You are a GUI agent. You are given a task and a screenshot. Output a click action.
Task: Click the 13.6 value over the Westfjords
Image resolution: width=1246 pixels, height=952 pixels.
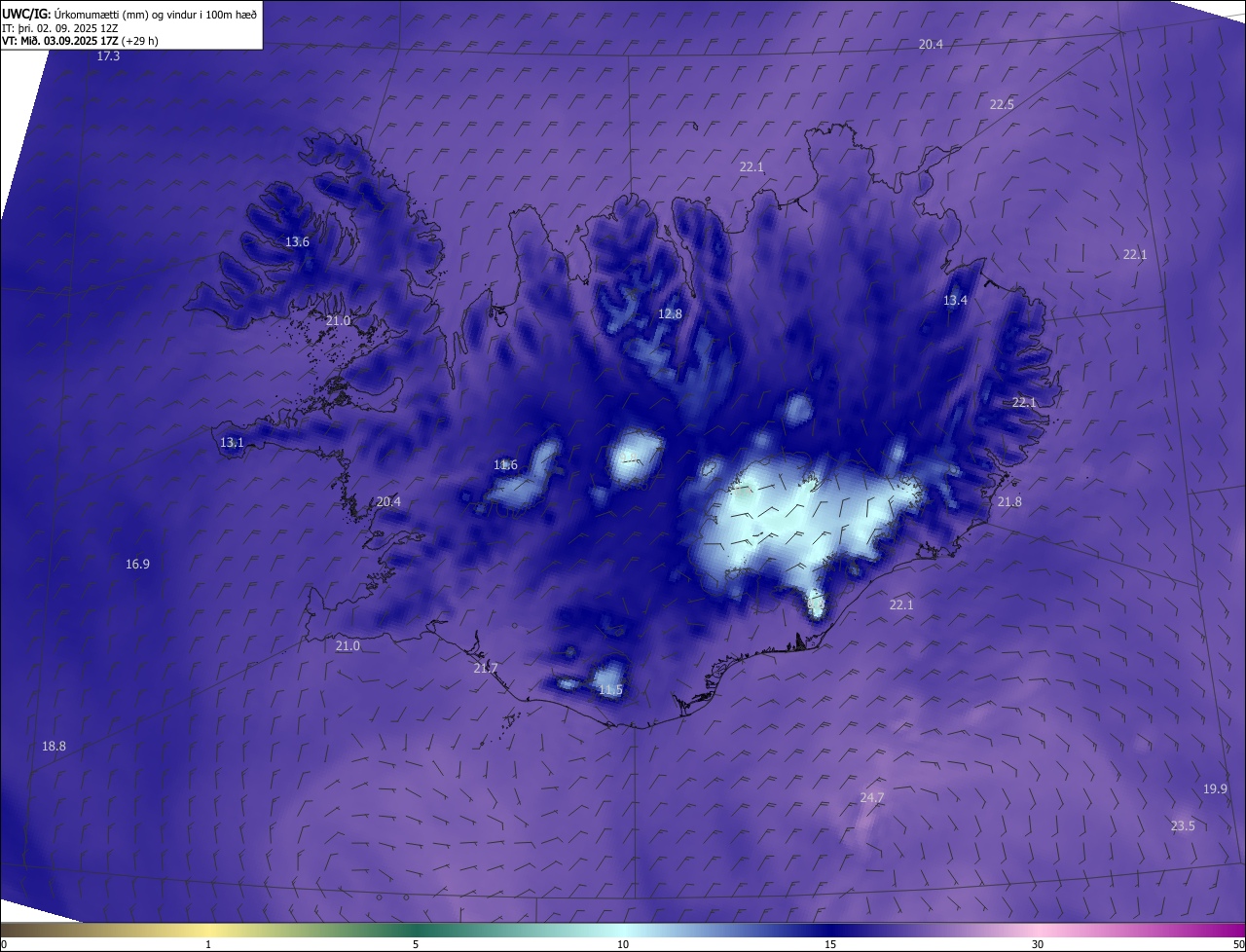(x=297, y=241)
